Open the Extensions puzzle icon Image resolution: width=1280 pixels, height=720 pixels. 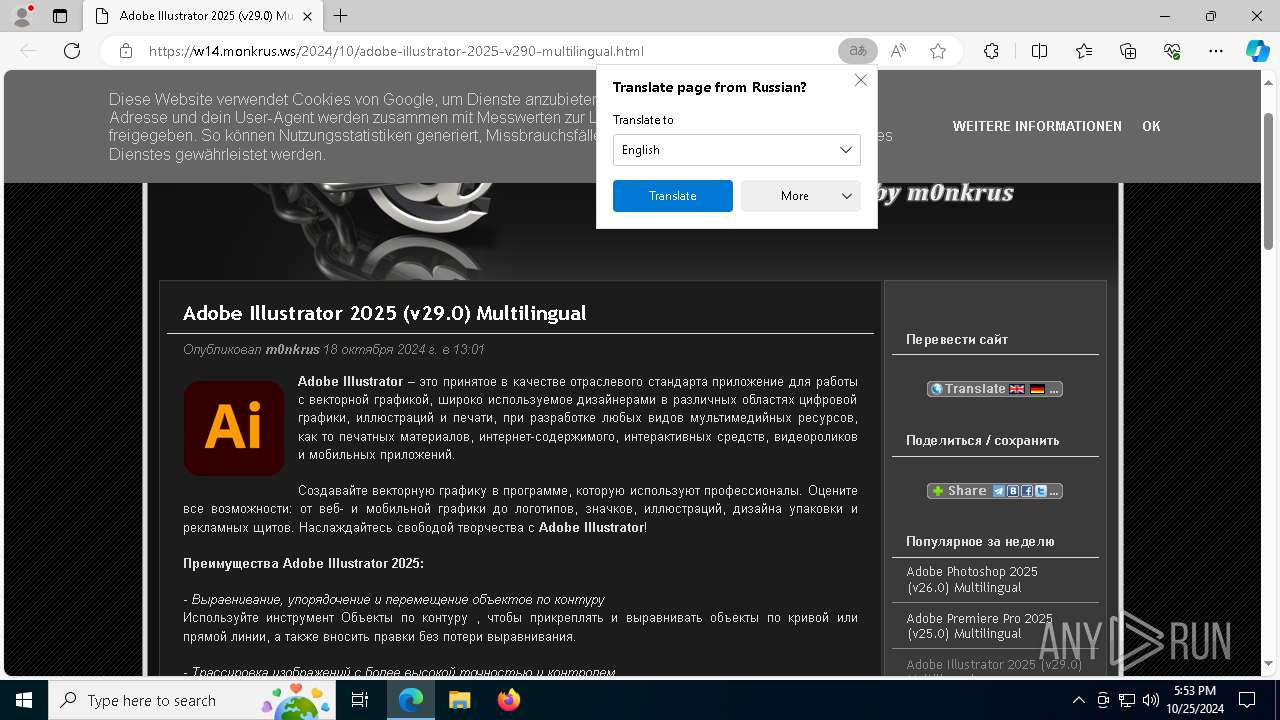(991, 51)
